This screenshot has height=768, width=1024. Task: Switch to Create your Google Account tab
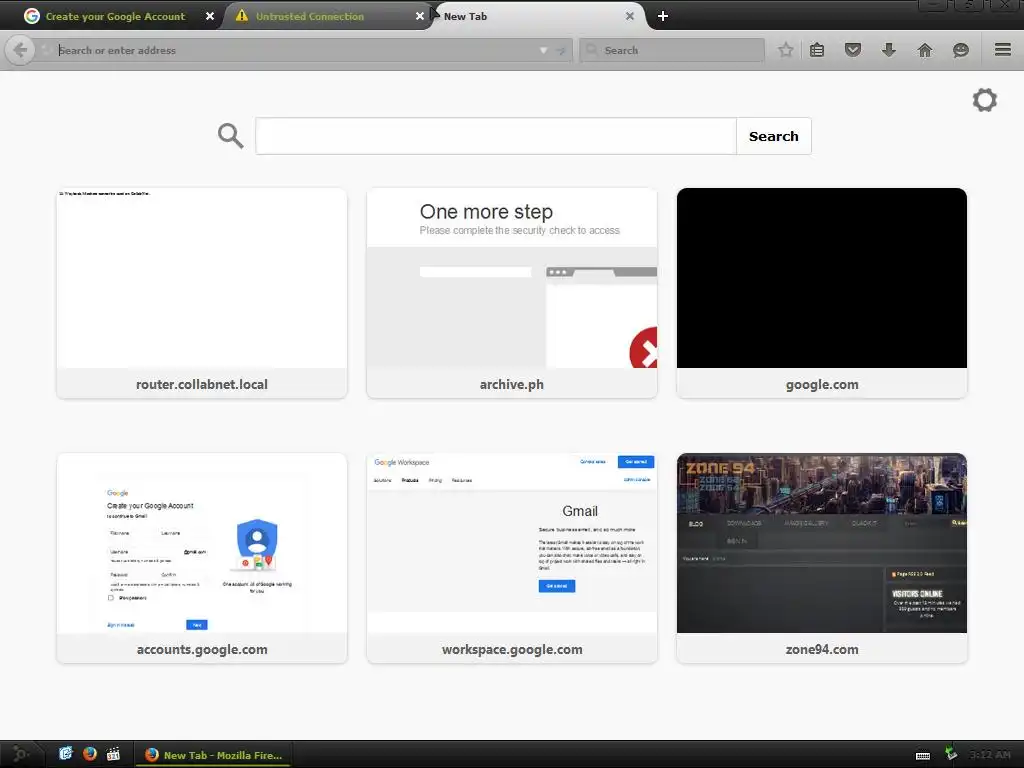pyautogui.click(x=115, y=16)
